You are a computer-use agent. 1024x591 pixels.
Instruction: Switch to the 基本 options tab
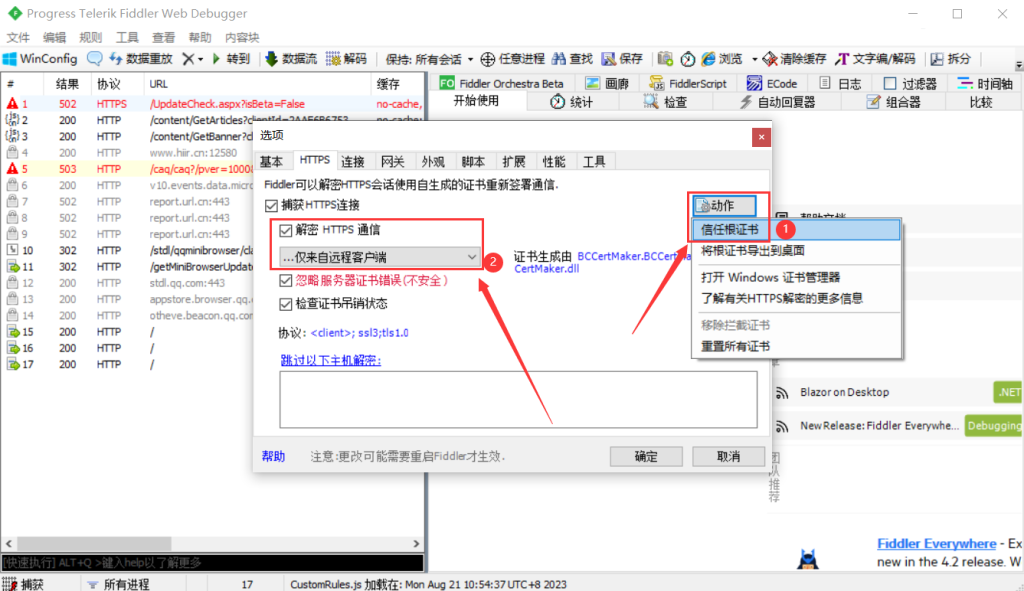(x=272, y=161)
